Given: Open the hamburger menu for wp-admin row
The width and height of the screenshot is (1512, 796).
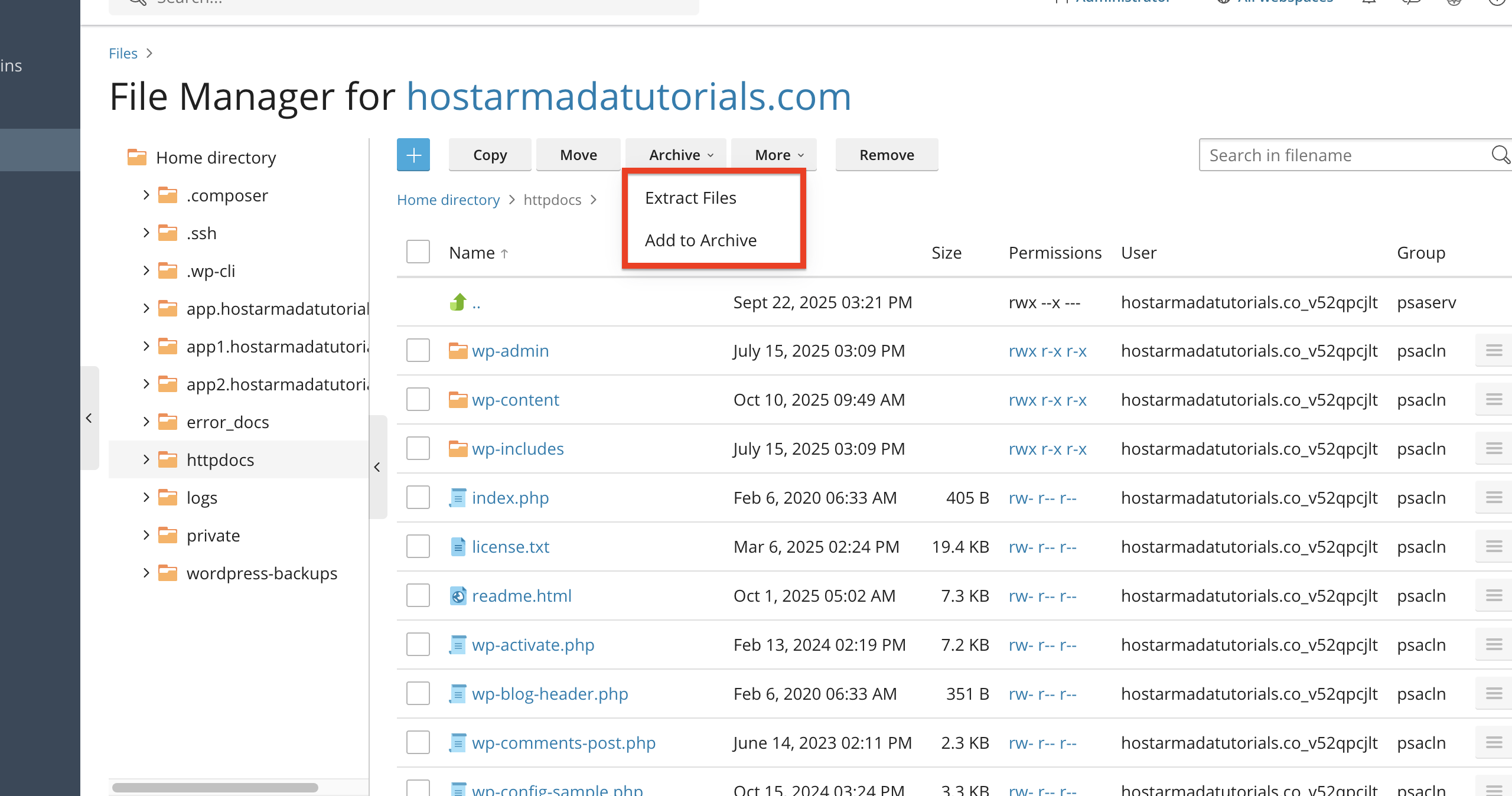Looking at the screenshot, I should coord(1494,351).
